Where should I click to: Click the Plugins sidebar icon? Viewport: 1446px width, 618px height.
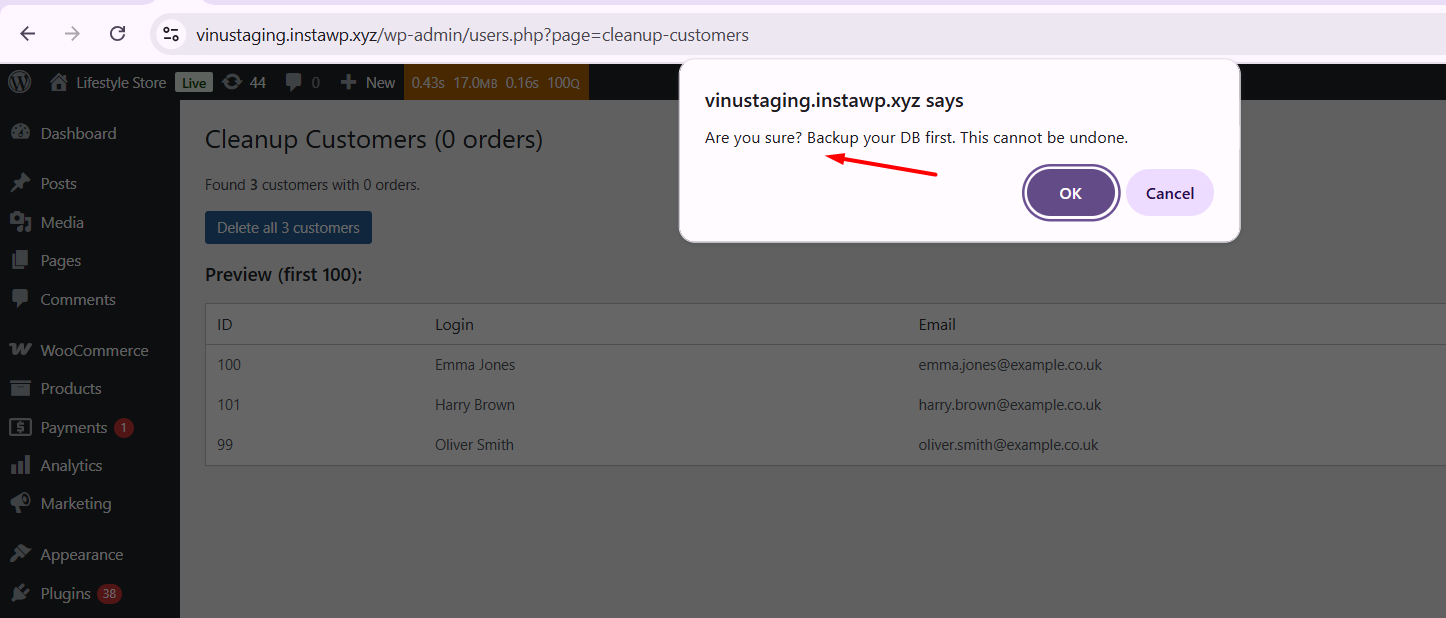[20, 593]
